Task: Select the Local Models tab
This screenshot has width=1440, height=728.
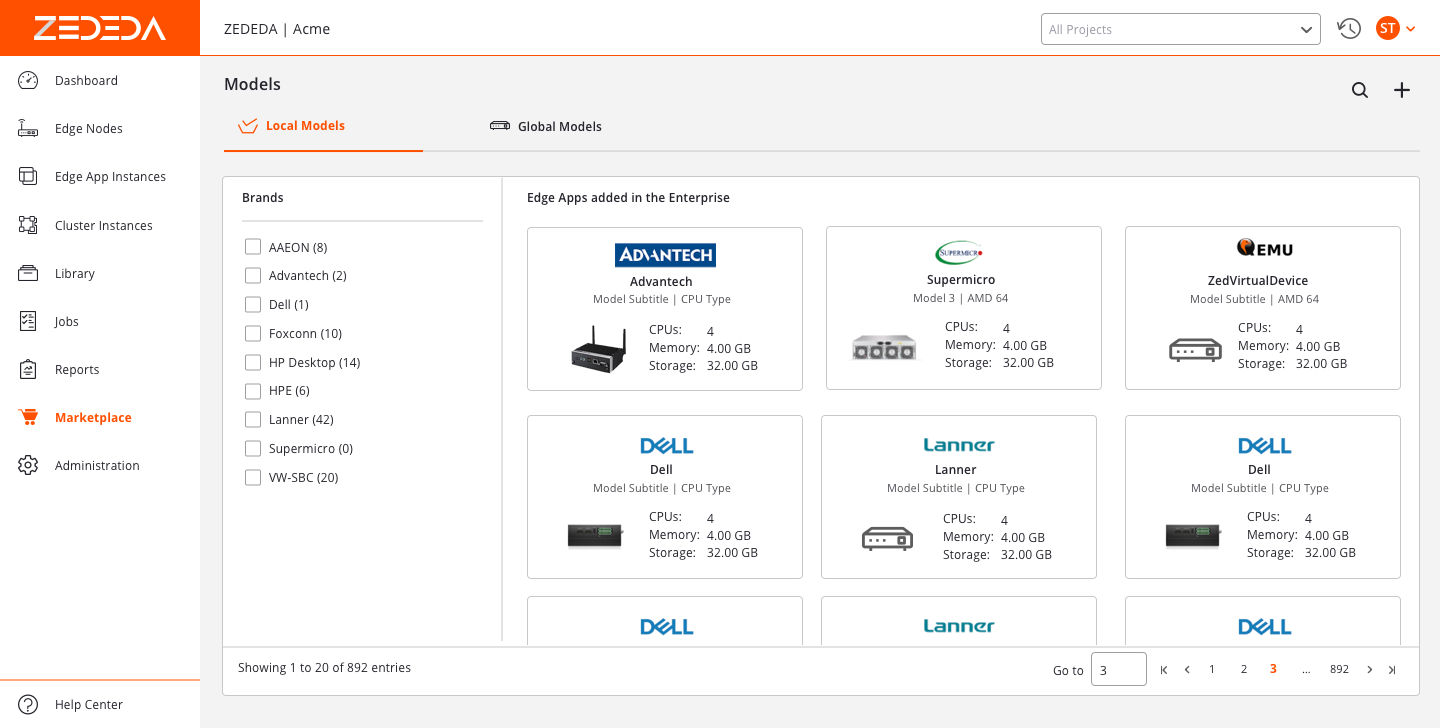Action: [303, 125]
